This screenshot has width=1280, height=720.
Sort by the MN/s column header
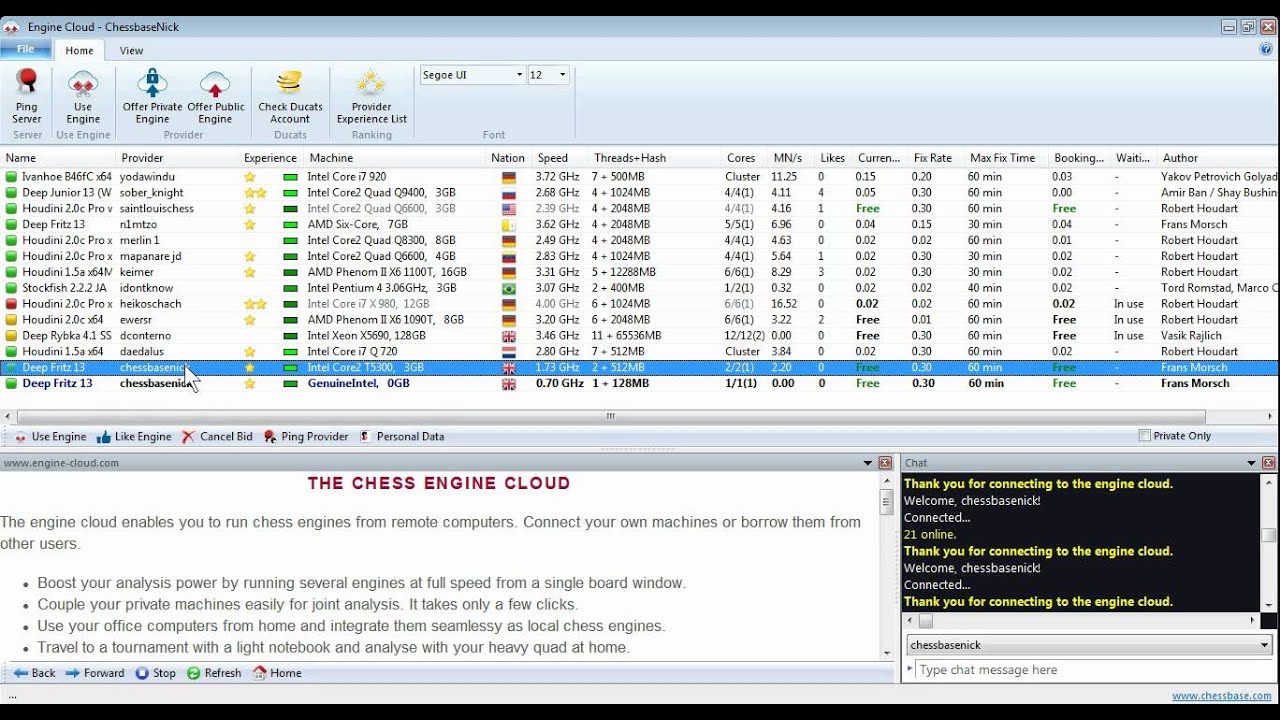click(792, 158)
